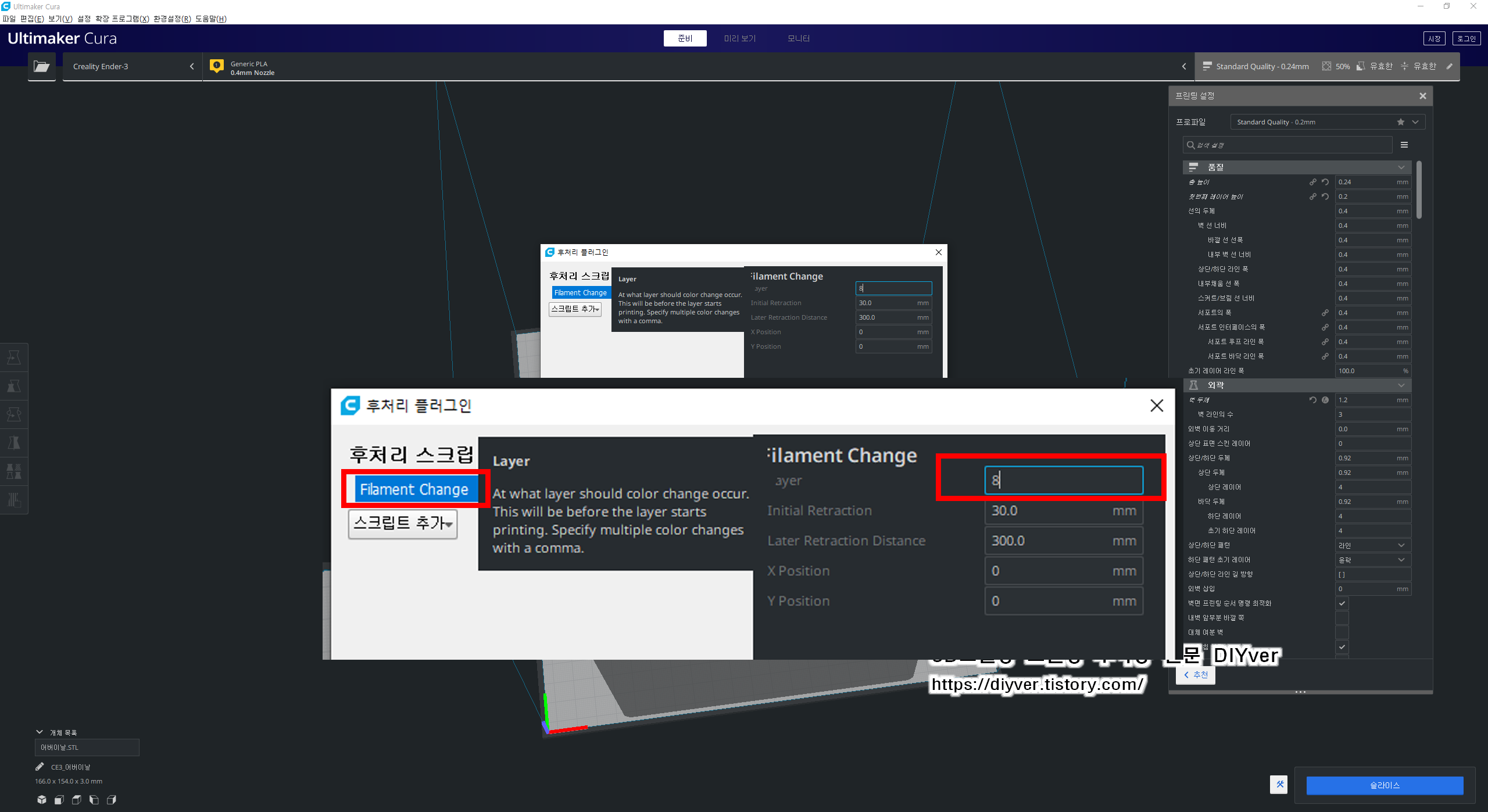The image size is (1488, 812).
Task: Open the 확장 프로그램 menu
Action: click(122, 19)
